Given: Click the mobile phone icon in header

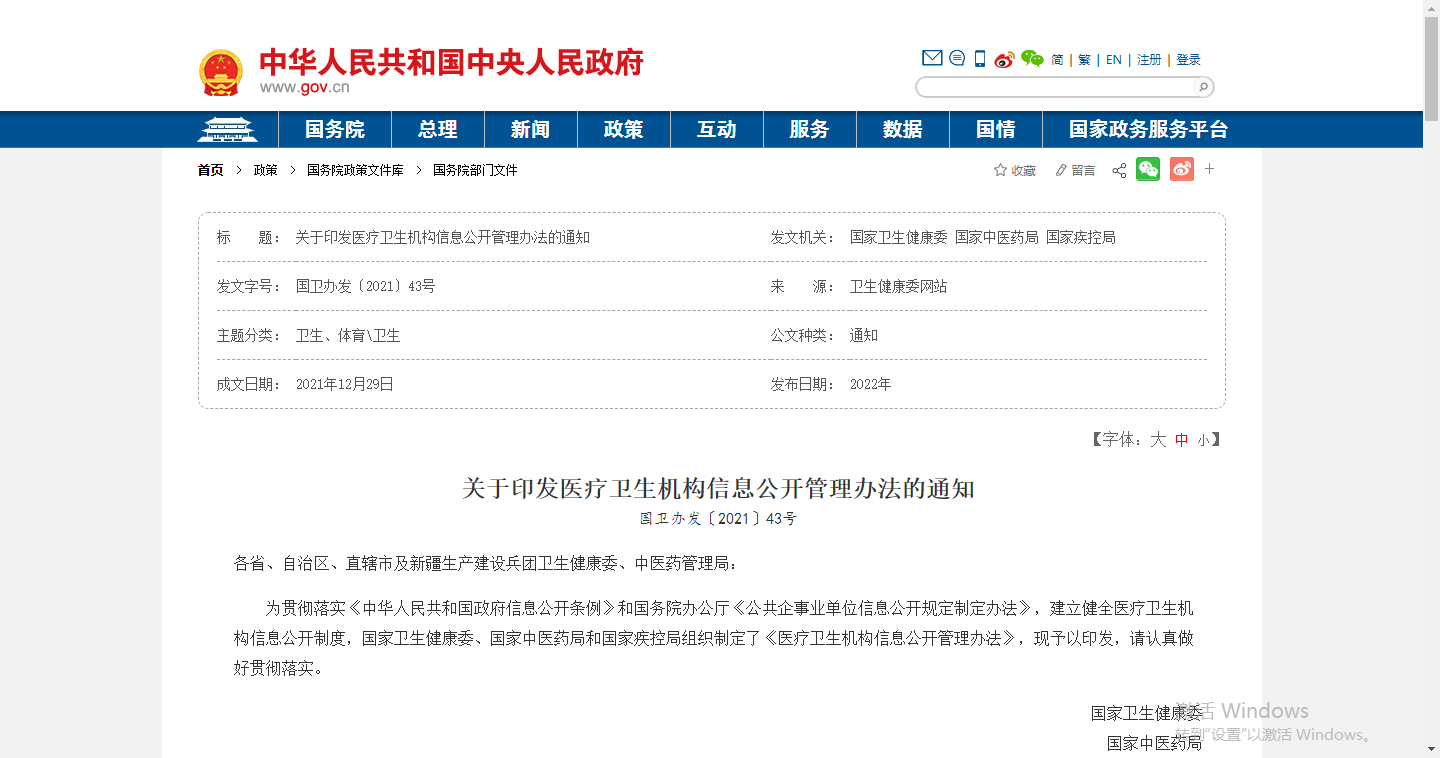Looking at the screenshot, I should 980,59.
